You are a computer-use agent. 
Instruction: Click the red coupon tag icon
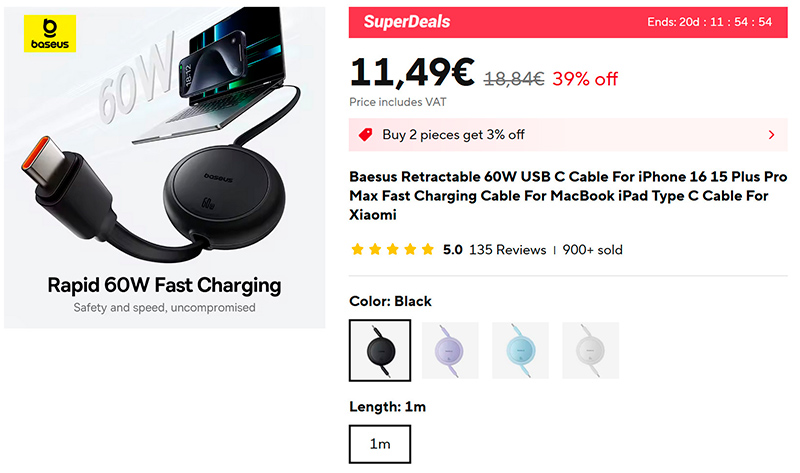(365, 134)
